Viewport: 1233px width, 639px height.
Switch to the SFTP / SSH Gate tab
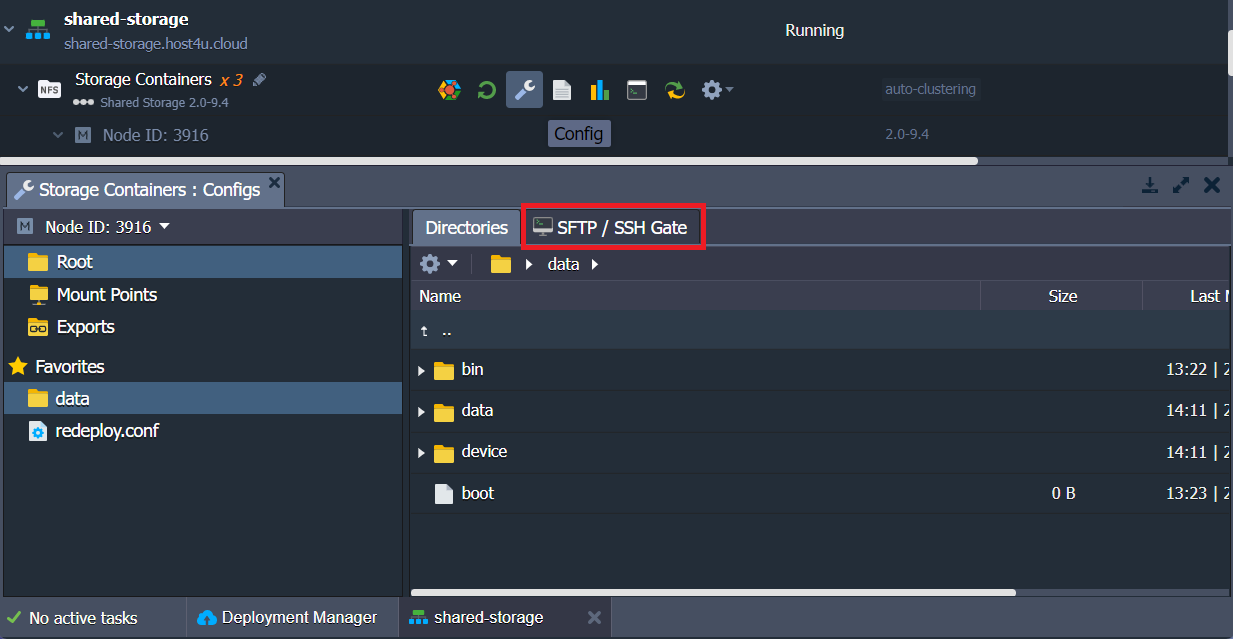pyautogui.click(x=613, y=226)
